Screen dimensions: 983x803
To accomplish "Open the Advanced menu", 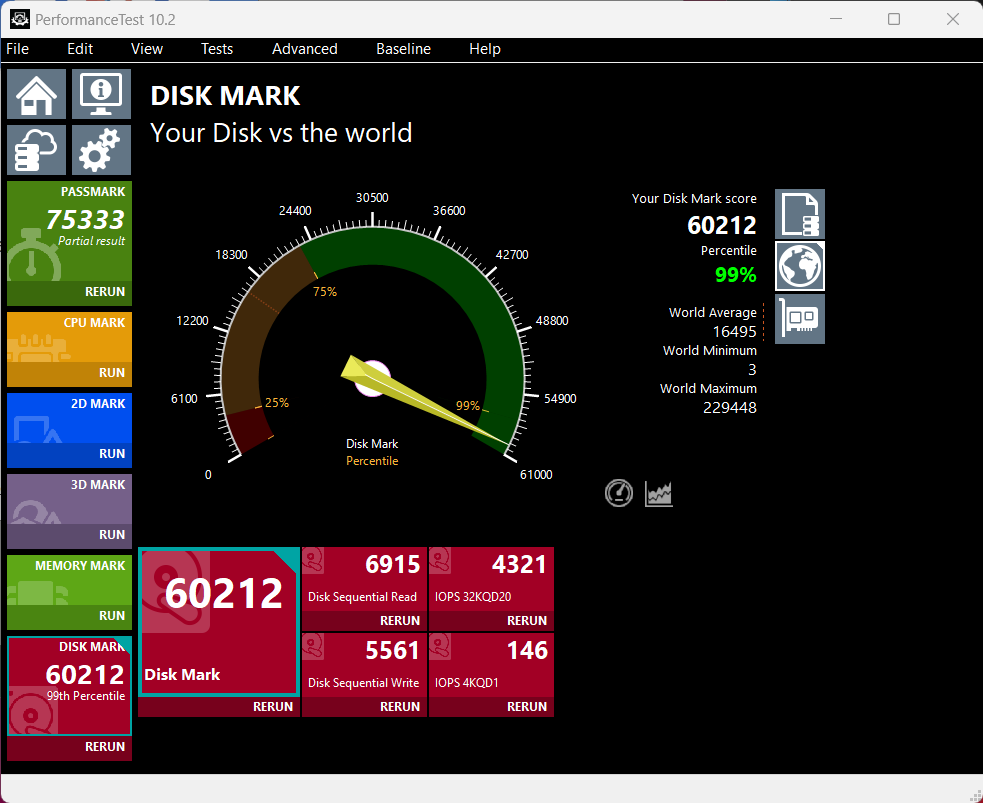I will [305, 49].
